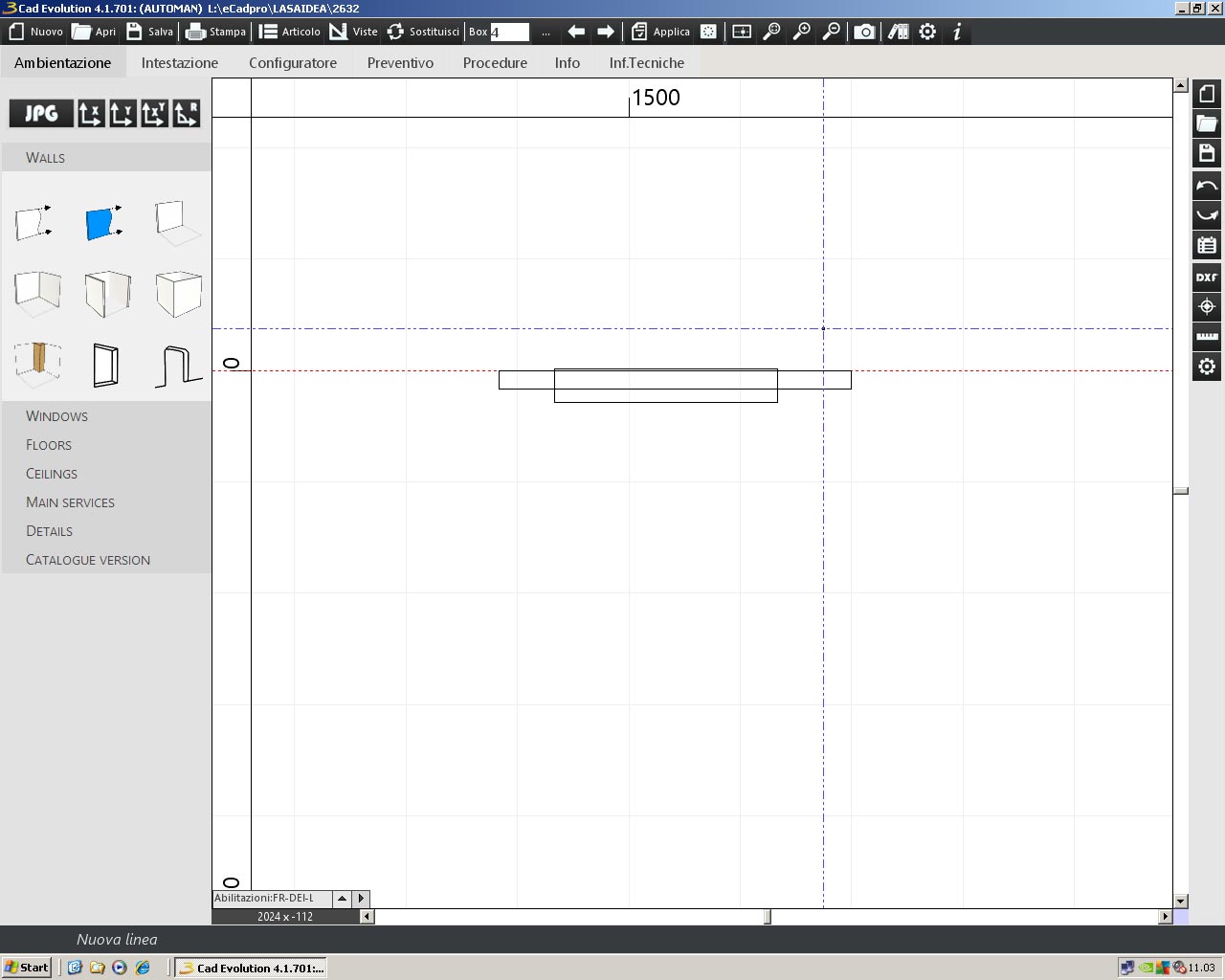
Task: Switch to the Ambientazione tab
Action: tap(62, 62)
